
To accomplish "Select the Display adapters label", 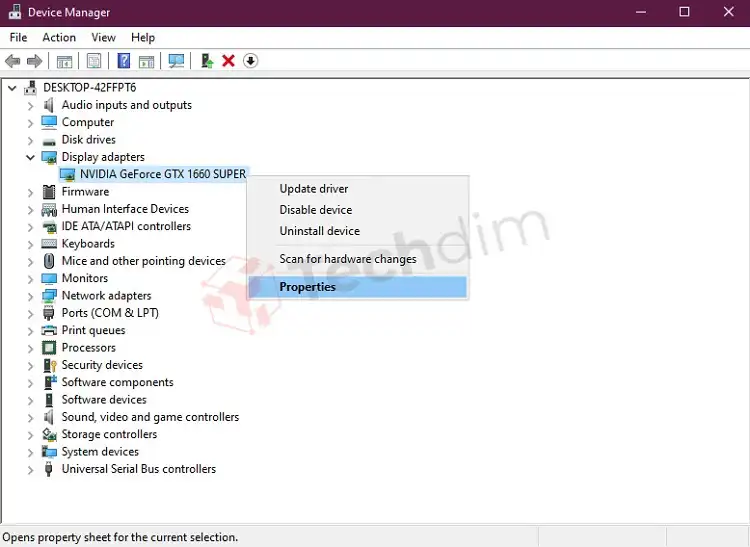I will pos(103,157).
